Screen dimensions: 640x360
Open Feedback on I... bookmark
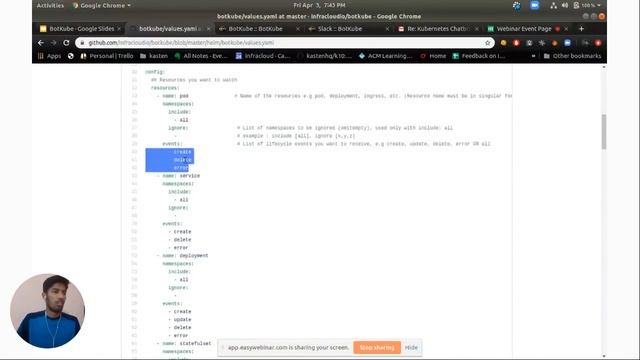pyautogui.click(x=479, y=56)
